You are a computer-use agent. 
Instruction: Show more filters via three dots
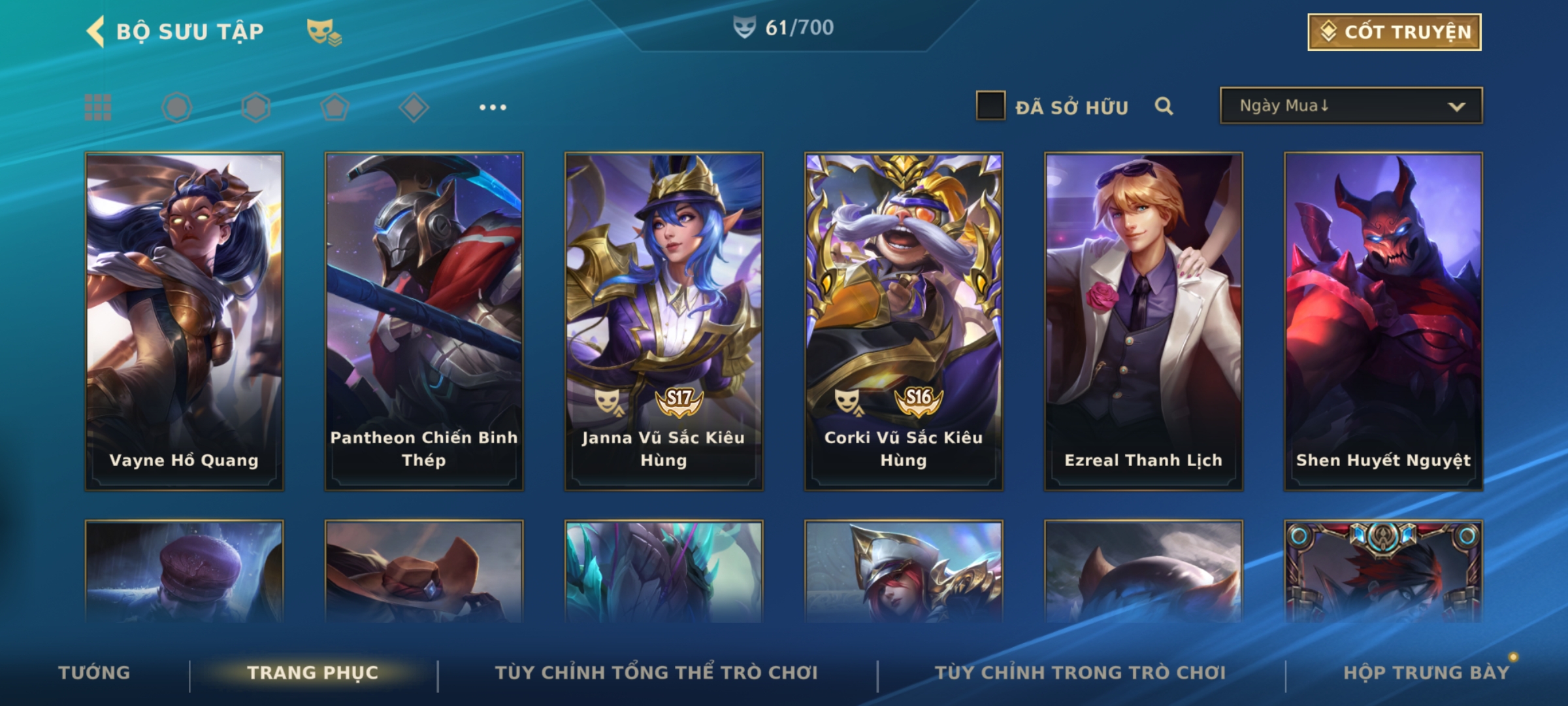(x=493, y=107)
